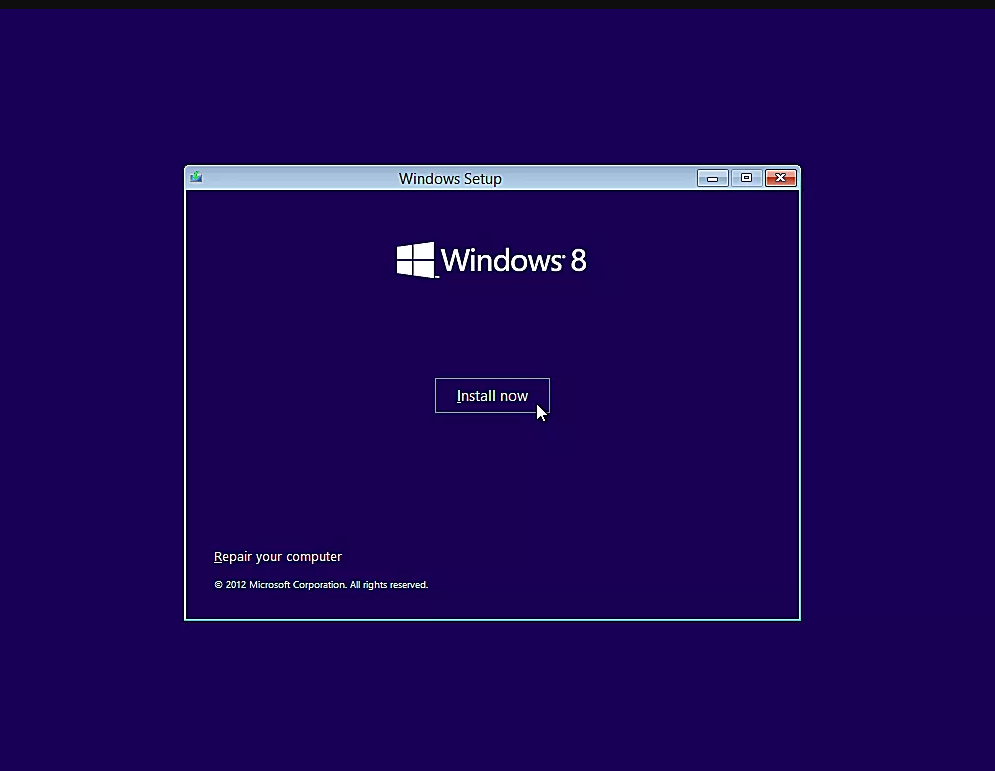
Task: Click the Windows 8 logo
Action: point(491,260)
